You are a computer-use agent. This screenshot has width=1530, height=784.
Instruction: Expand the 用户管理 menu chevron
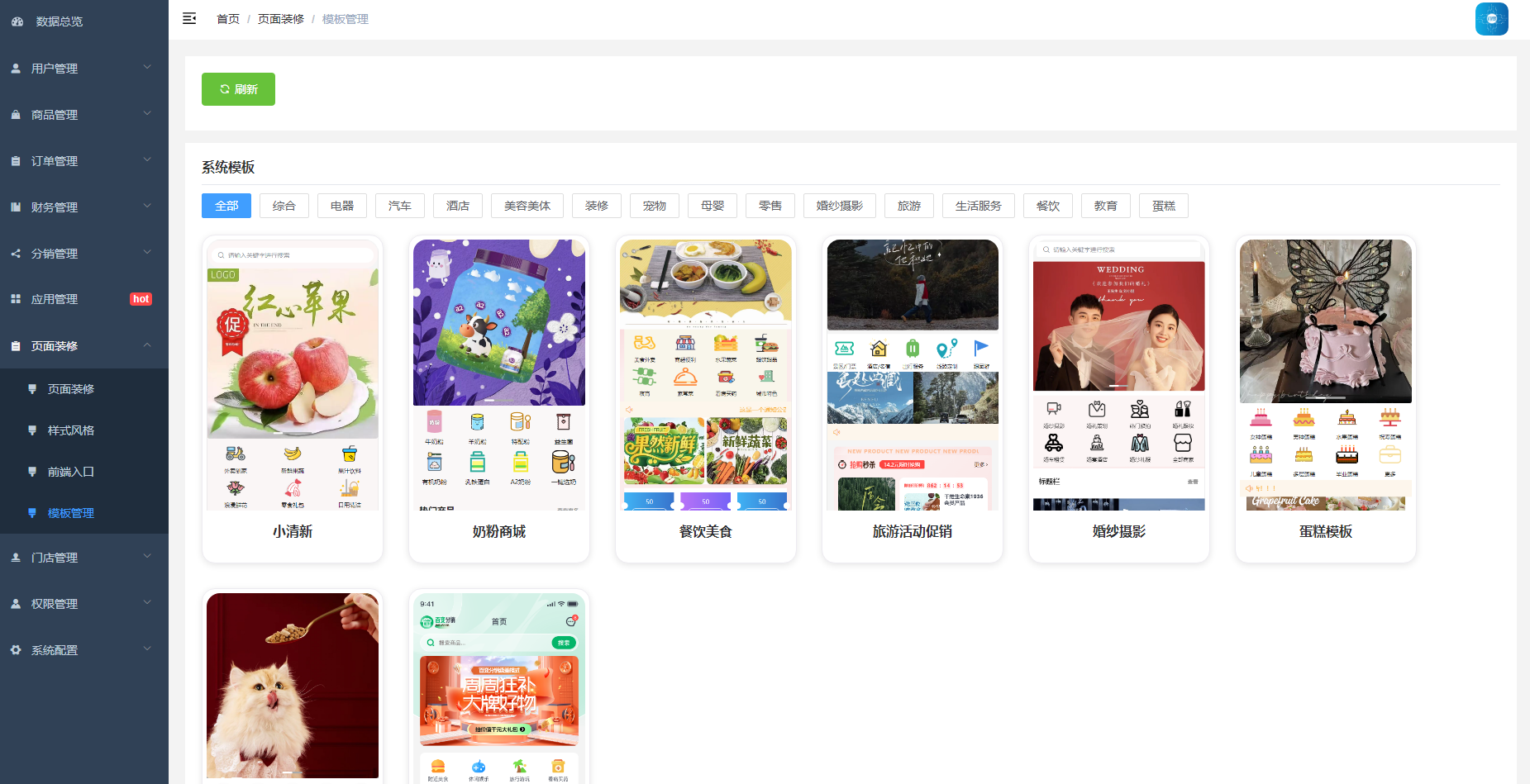click(x=147, y=68)
